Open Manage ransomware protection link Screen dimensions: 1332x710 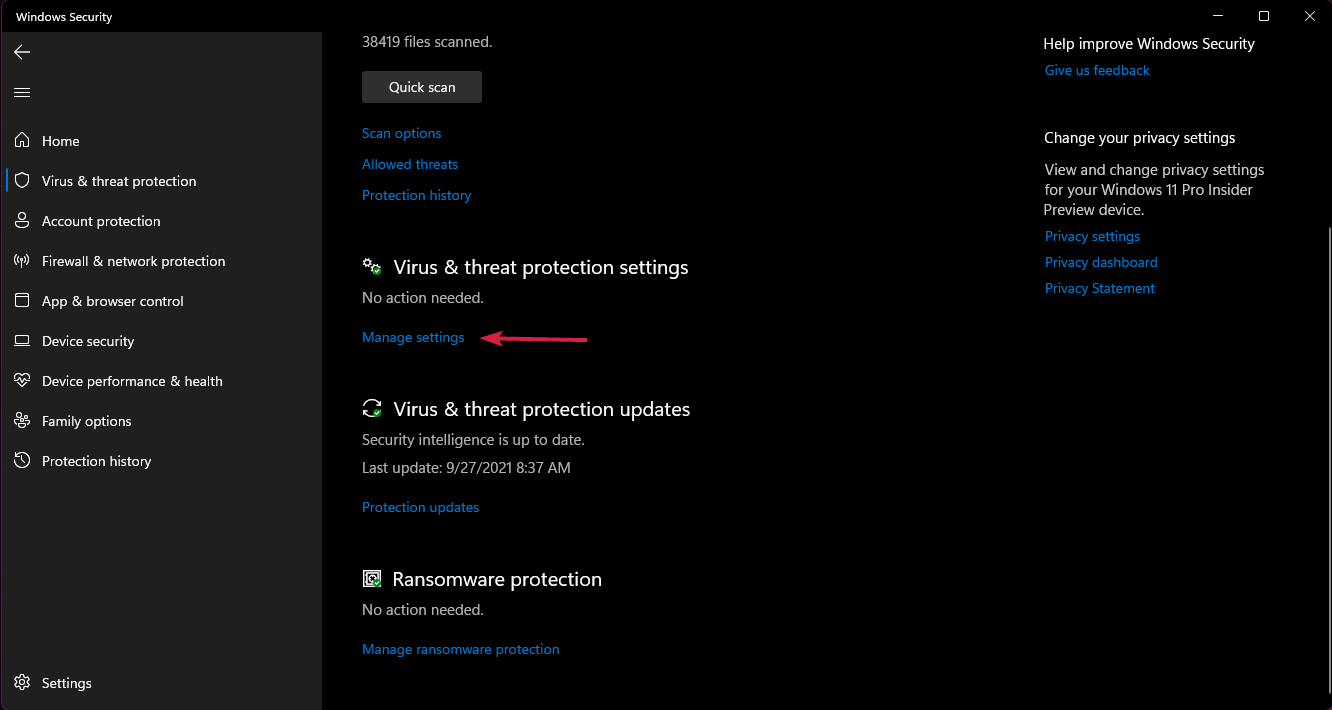(x=460, y=649)
